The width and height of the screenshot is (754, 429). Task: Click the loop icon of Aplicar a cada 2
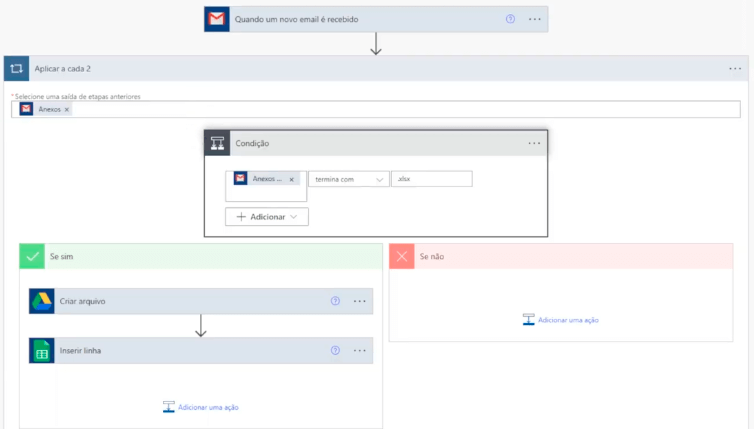(x=16, y=68)
